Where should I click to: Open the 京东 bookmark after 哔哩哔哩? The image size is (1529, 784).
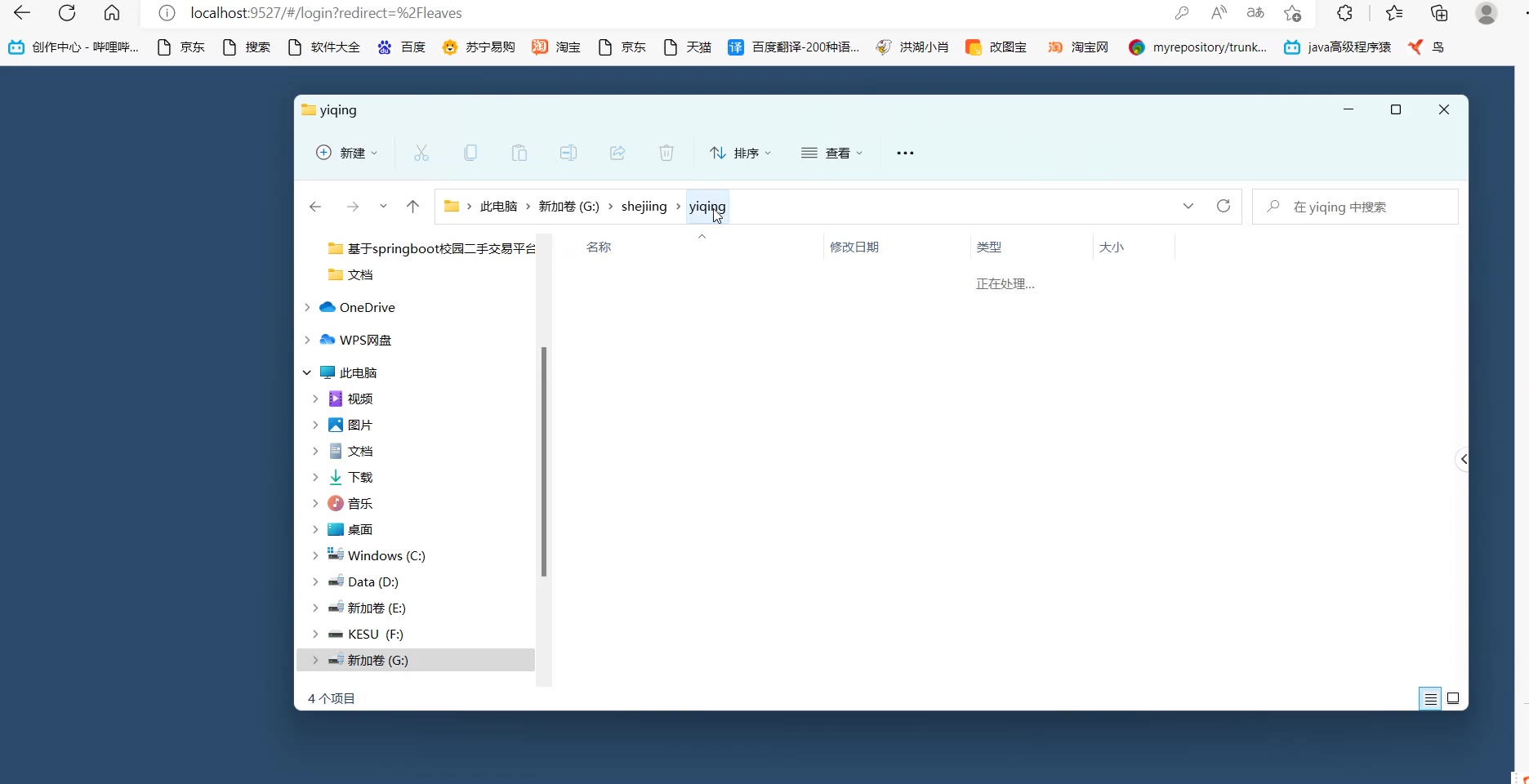181,47
